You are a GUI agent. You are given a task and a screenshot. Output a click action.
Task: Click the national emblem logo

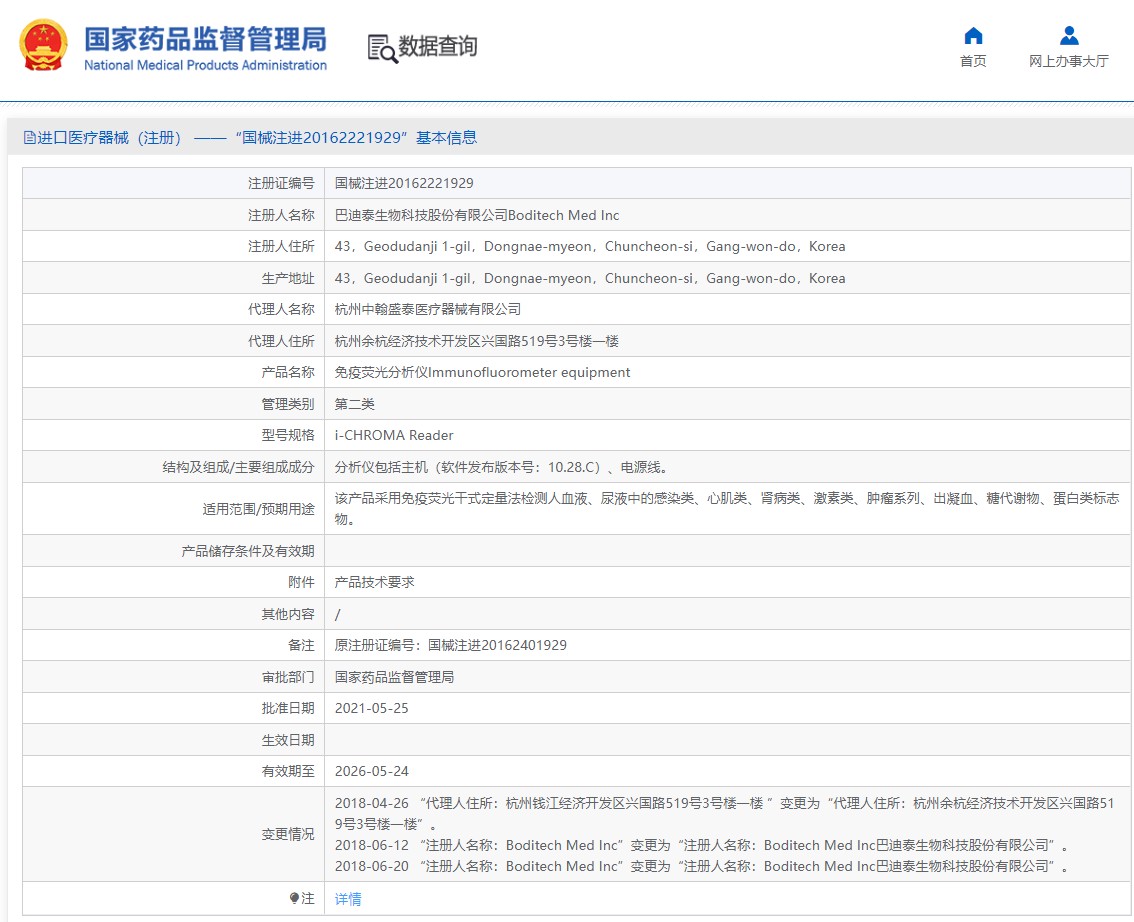[x=43, y=46]
